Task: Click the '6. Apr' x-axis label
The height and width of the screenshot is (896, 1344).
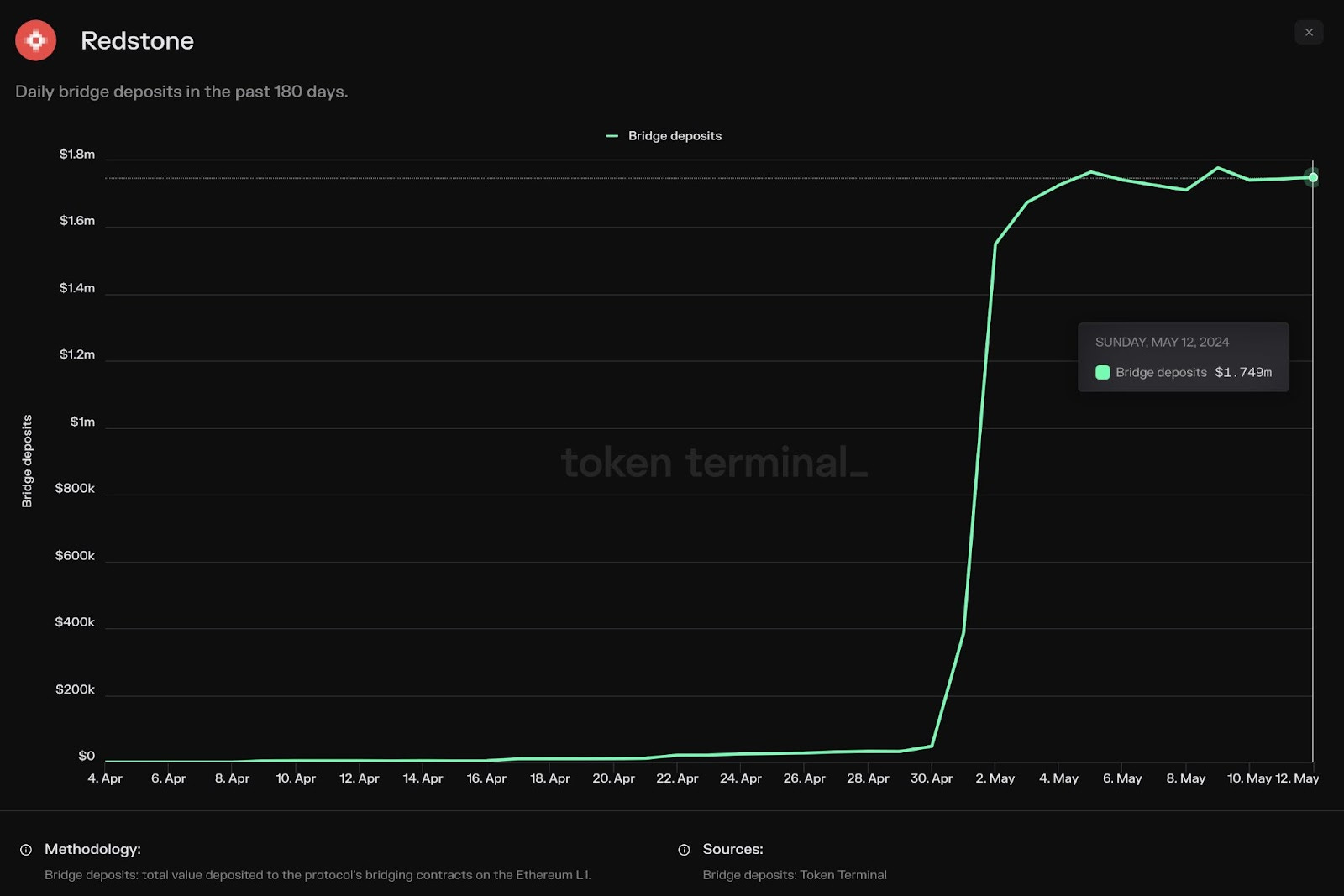Action: click(x=169, y=778)
